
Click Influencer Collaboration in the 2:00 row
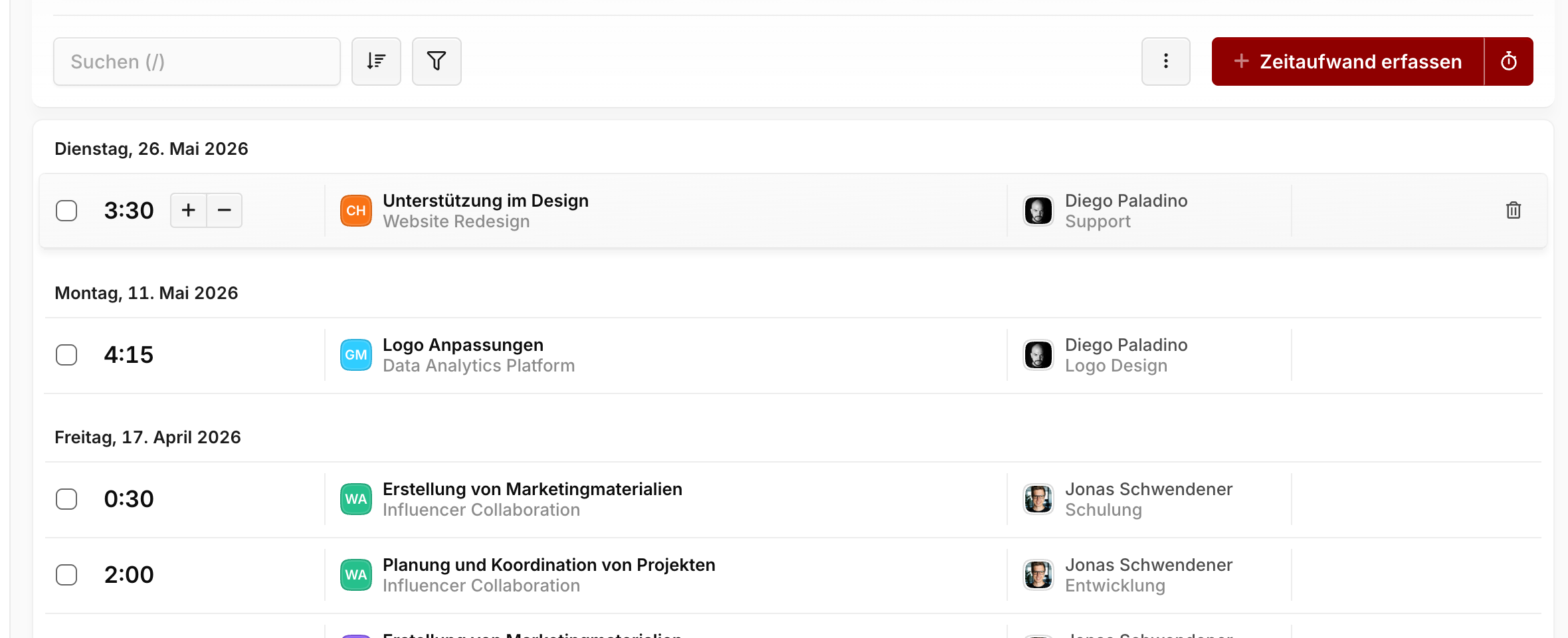tap(481, 585)
